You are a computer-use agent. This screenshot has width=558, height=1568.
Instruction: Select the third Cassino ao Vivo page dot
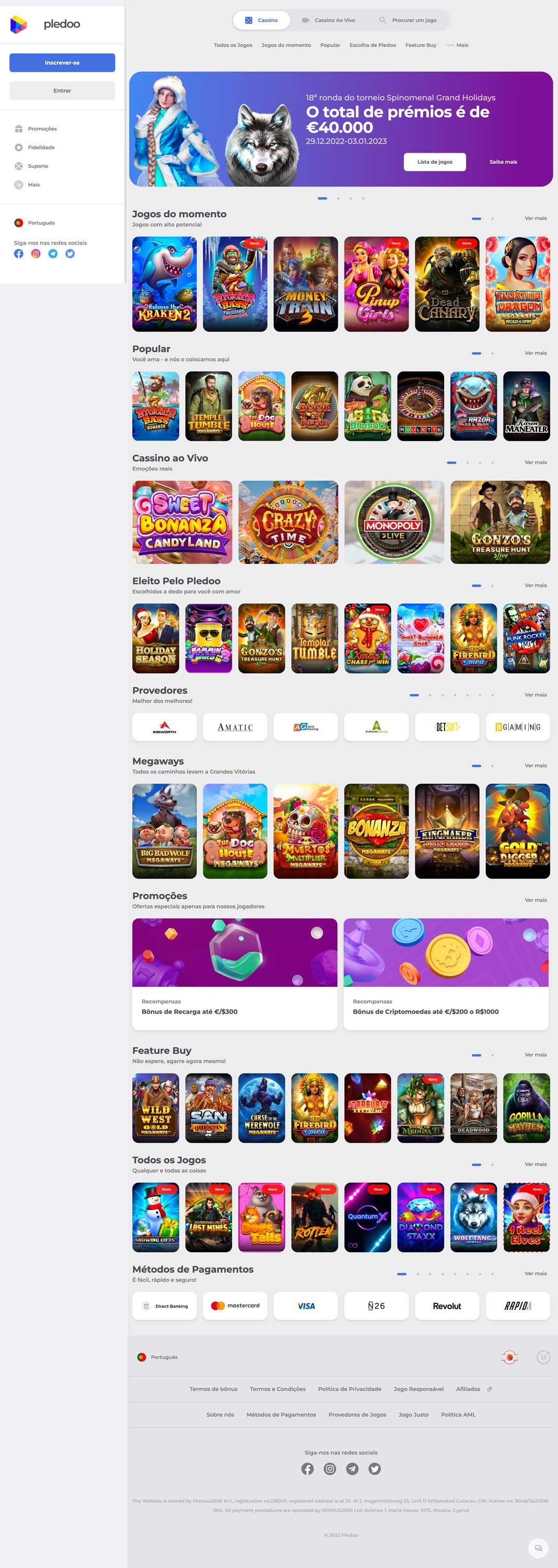coord(480,463)
